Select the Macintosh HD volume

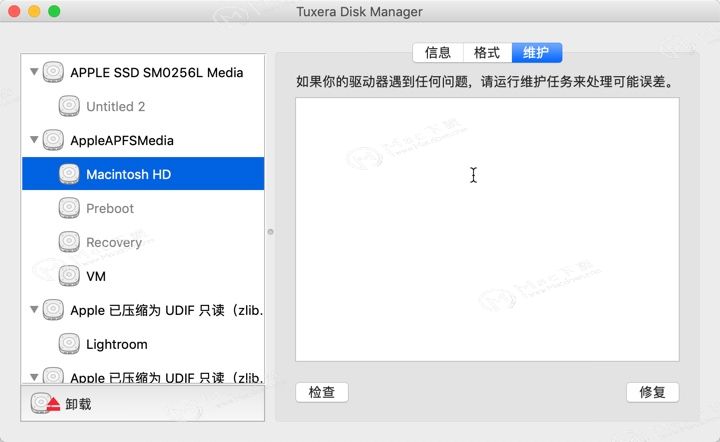(143, 174)
